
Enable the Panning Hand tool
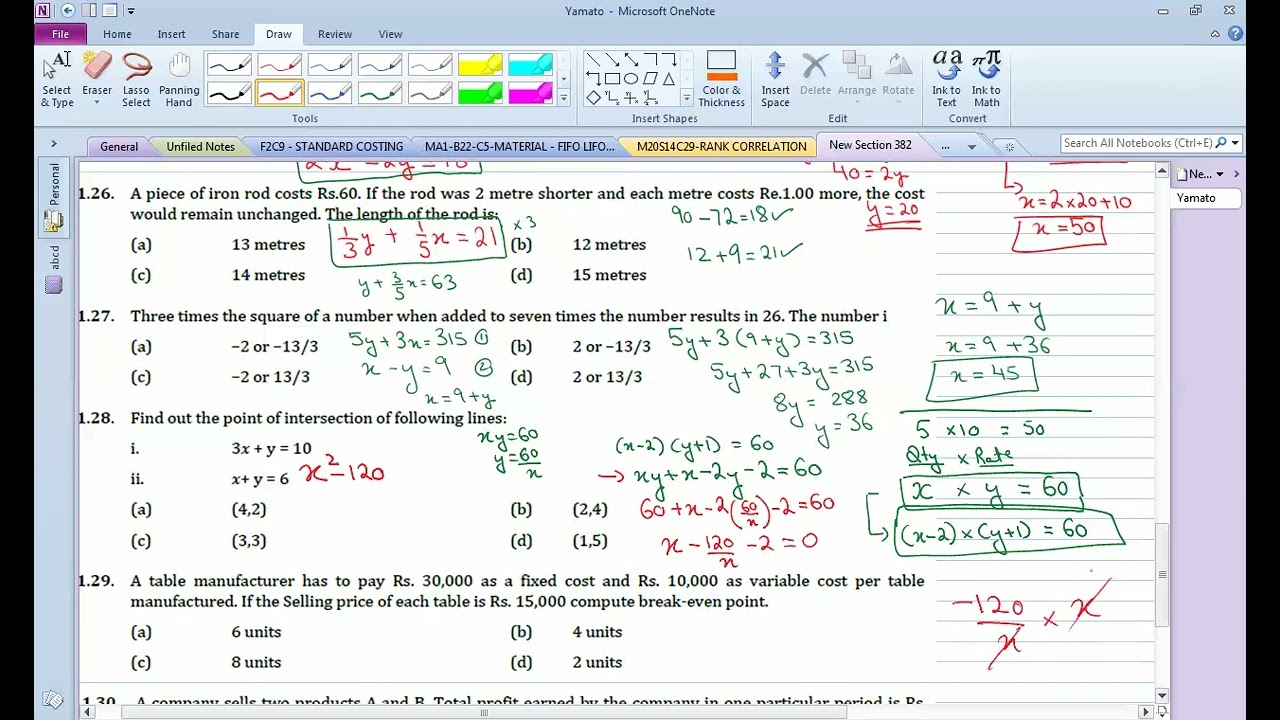pyautogui.click(x=179, y=80)
